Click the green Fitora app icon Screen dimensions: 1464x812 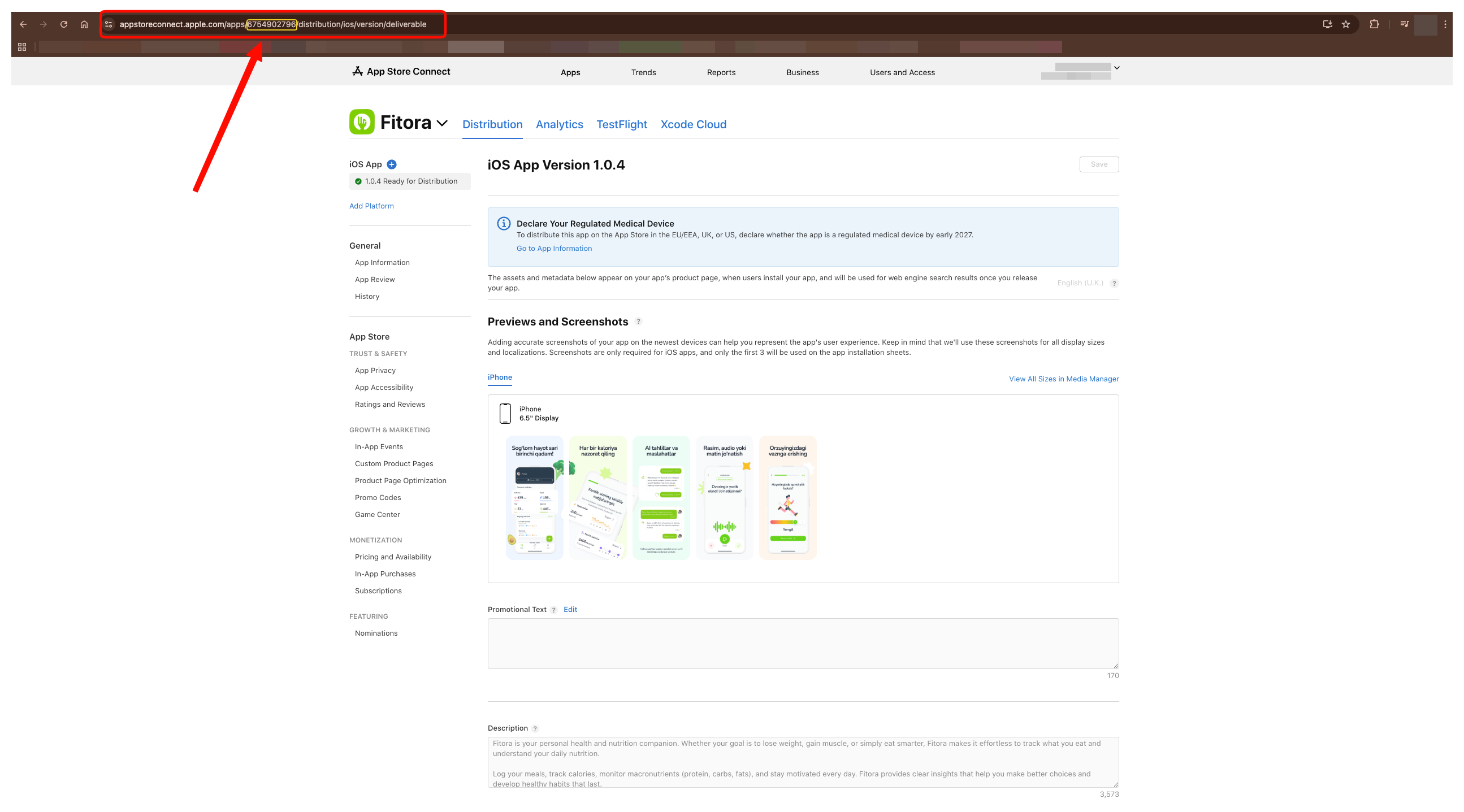pos(362,121)
